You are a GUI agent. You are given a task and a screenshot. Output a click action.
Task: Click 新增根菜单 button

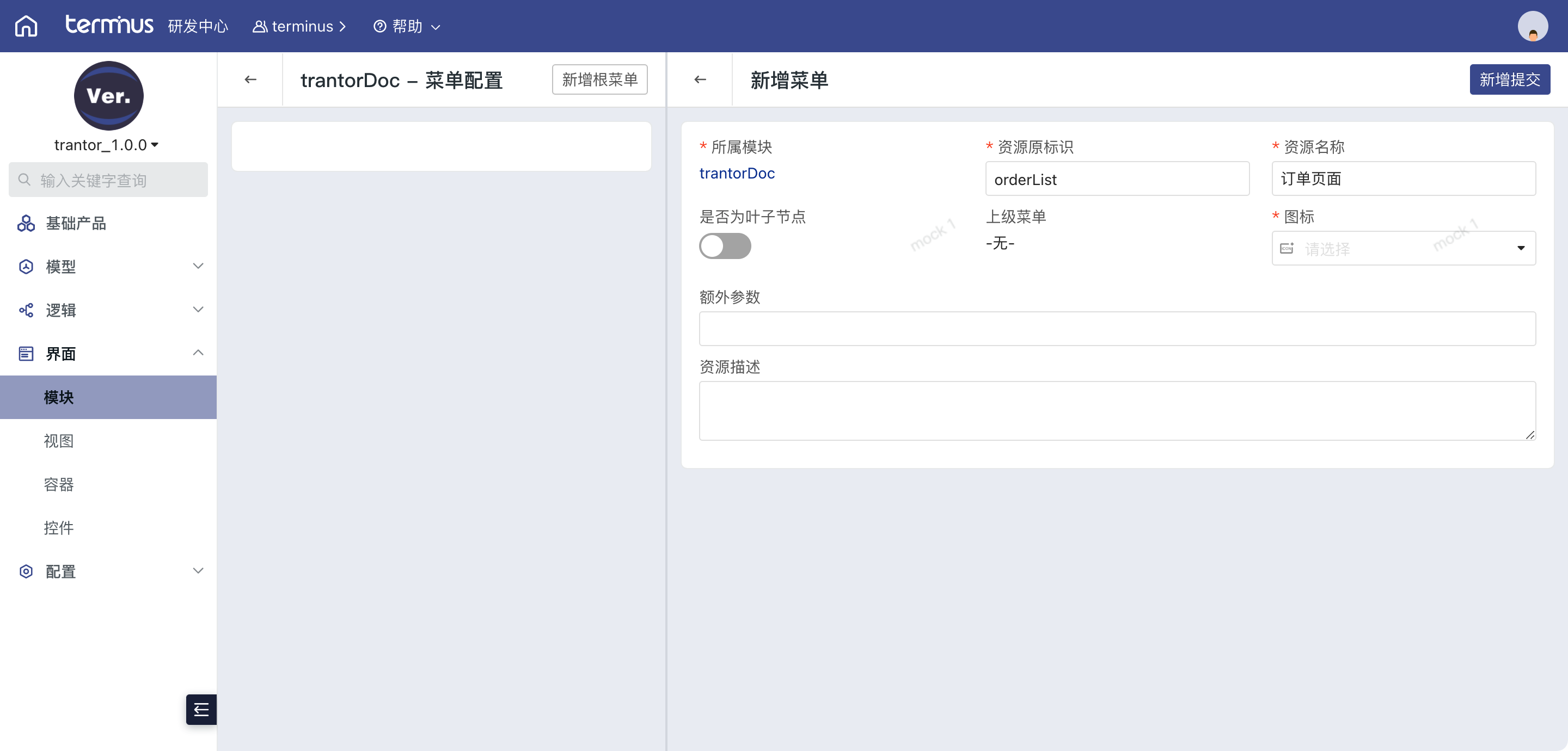point(599,79)
